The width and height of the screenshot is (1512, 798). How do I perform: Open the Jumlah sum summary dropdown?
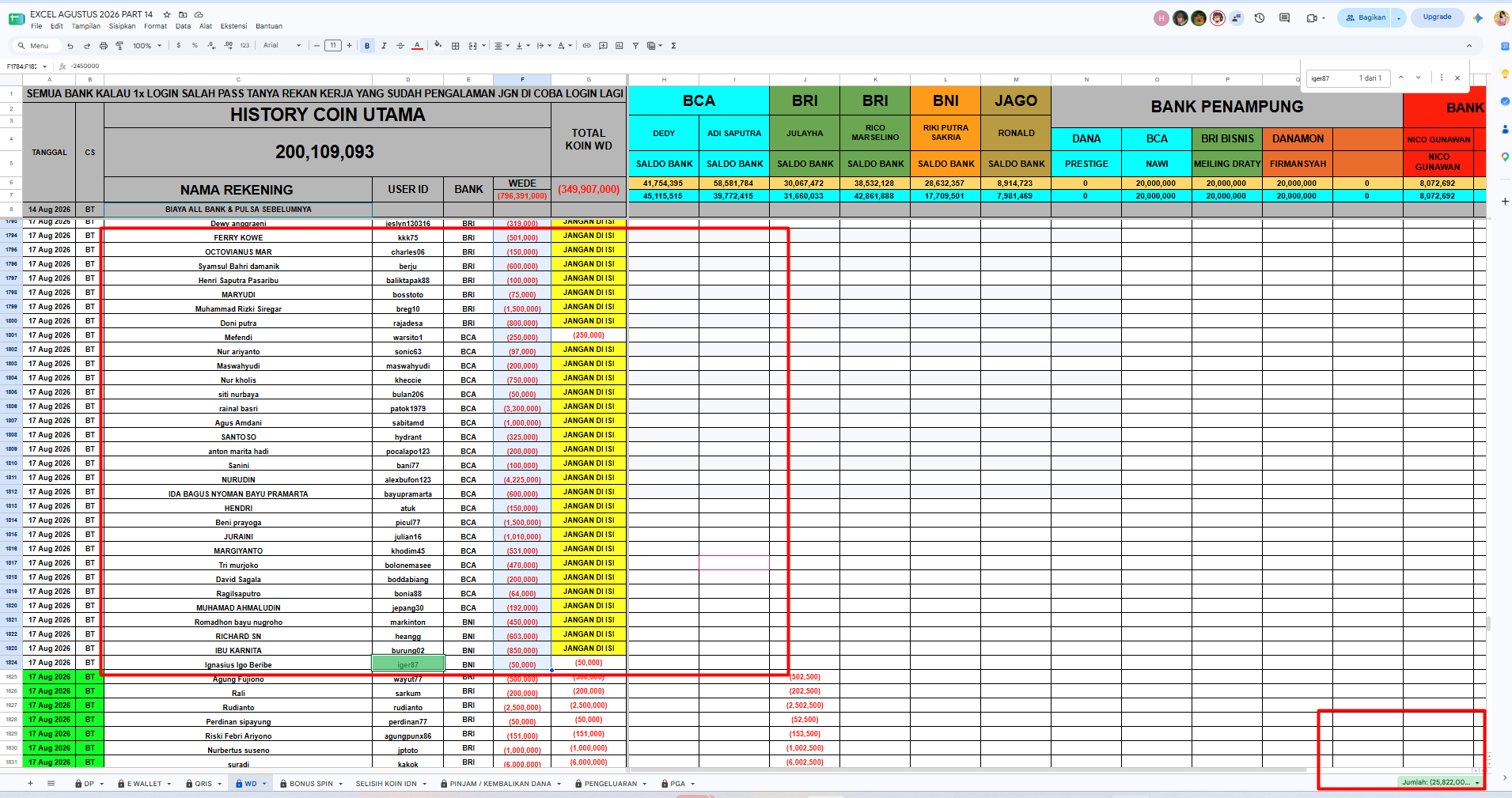[x=1440, y=782]
